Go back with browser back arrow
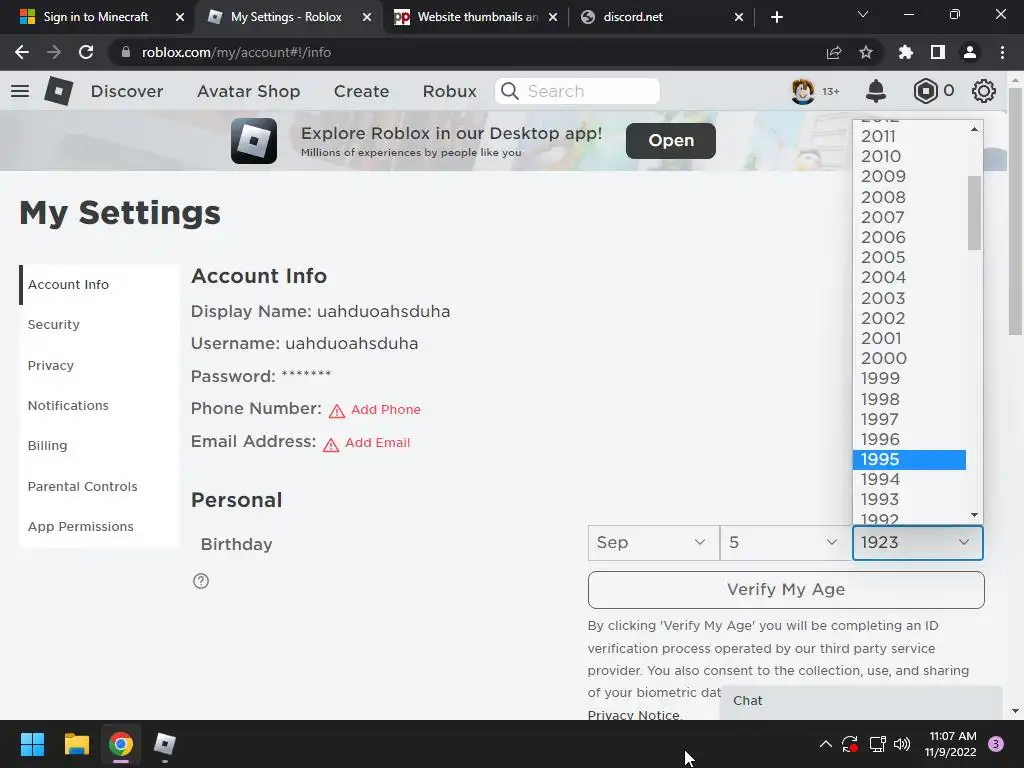Image resolution: width=1024 pixels, height=768 pixels. tap(22, 52)
